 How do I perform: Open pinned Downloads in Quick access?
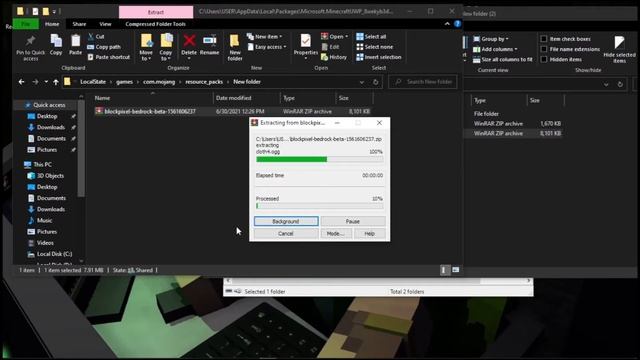(51, 127)
